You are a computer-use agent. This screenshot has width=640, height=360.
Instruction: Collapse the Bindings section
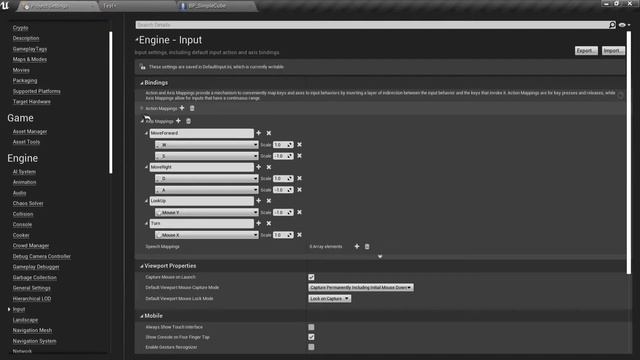[x=142, y=83]
